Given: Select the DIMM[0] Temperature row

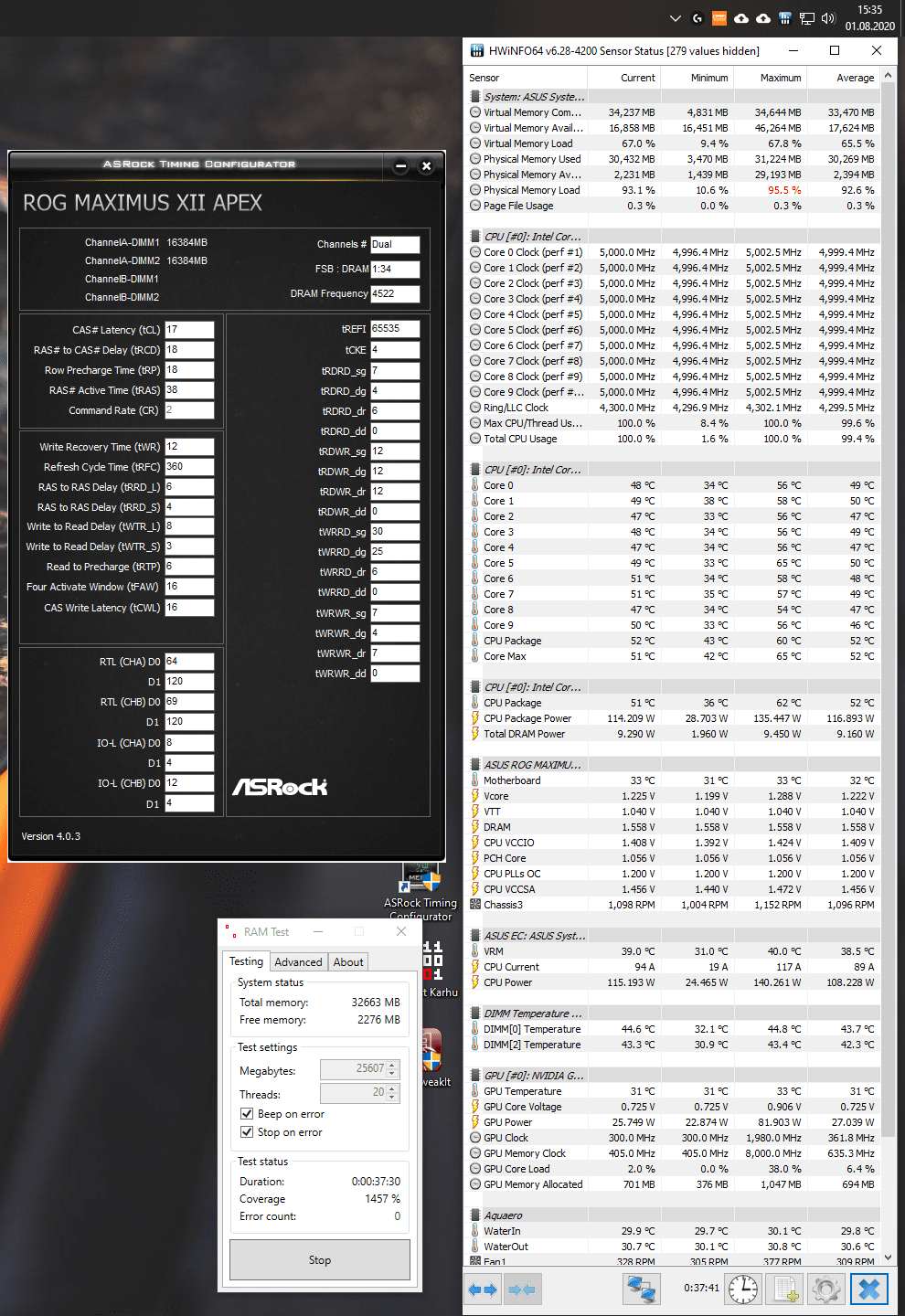Looking at the screenshot, I should tap(673, 1029).
